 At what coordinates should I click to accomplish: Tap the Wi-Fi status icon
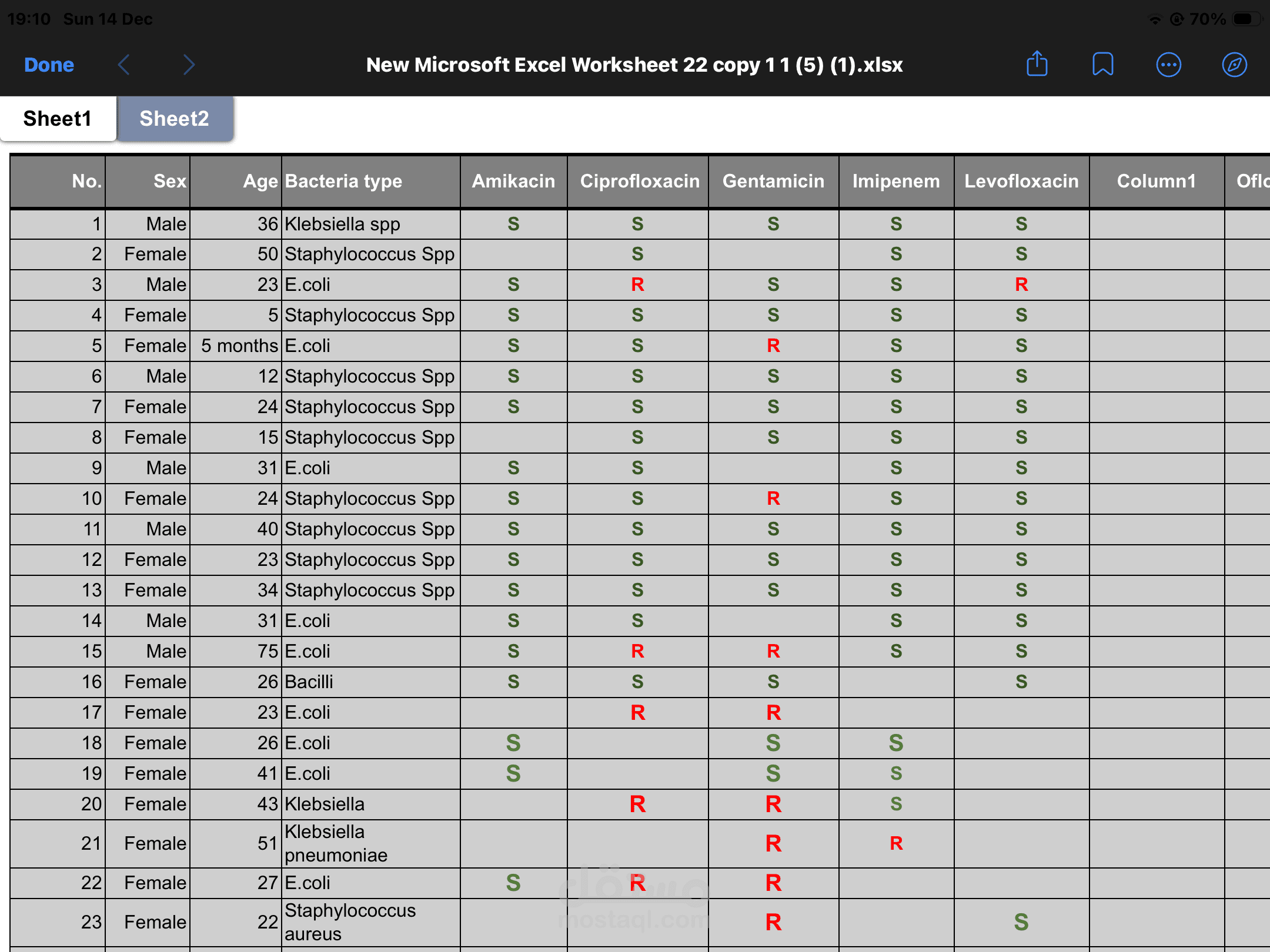[x=1155, y=19]
